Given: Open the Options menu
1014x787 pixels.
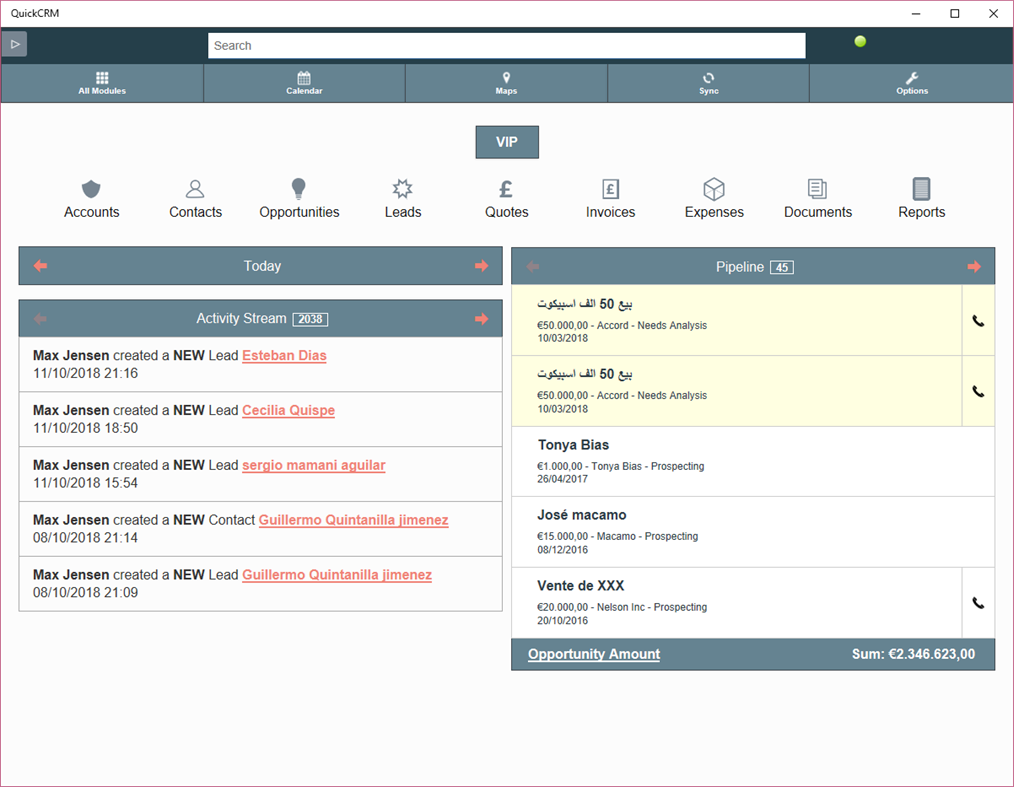Looking at the screenshot, I should click(911, 82).
